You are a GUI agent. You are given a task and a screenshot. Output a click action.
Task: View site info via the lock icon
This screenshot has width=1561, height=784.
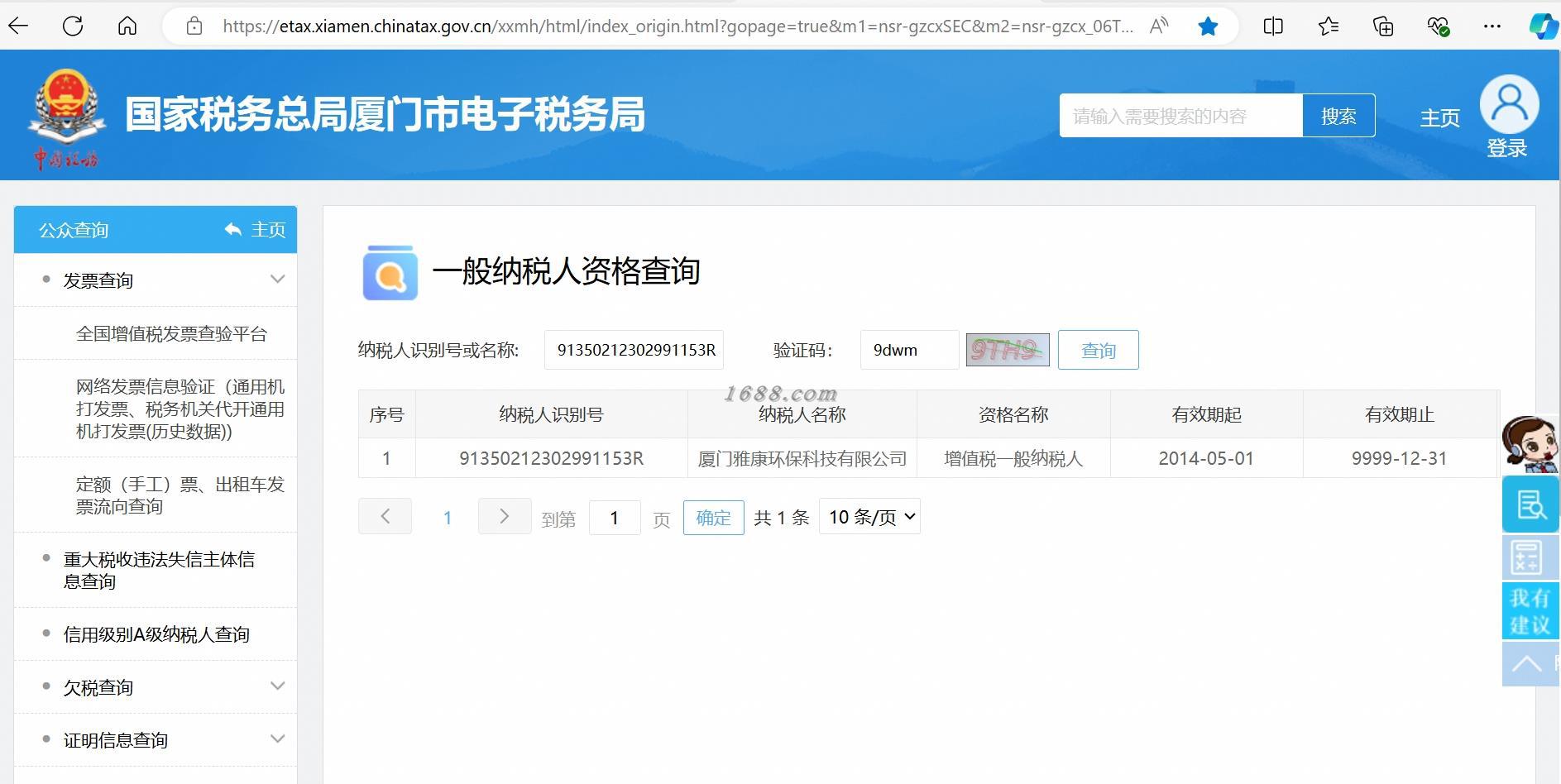point(194,26)
